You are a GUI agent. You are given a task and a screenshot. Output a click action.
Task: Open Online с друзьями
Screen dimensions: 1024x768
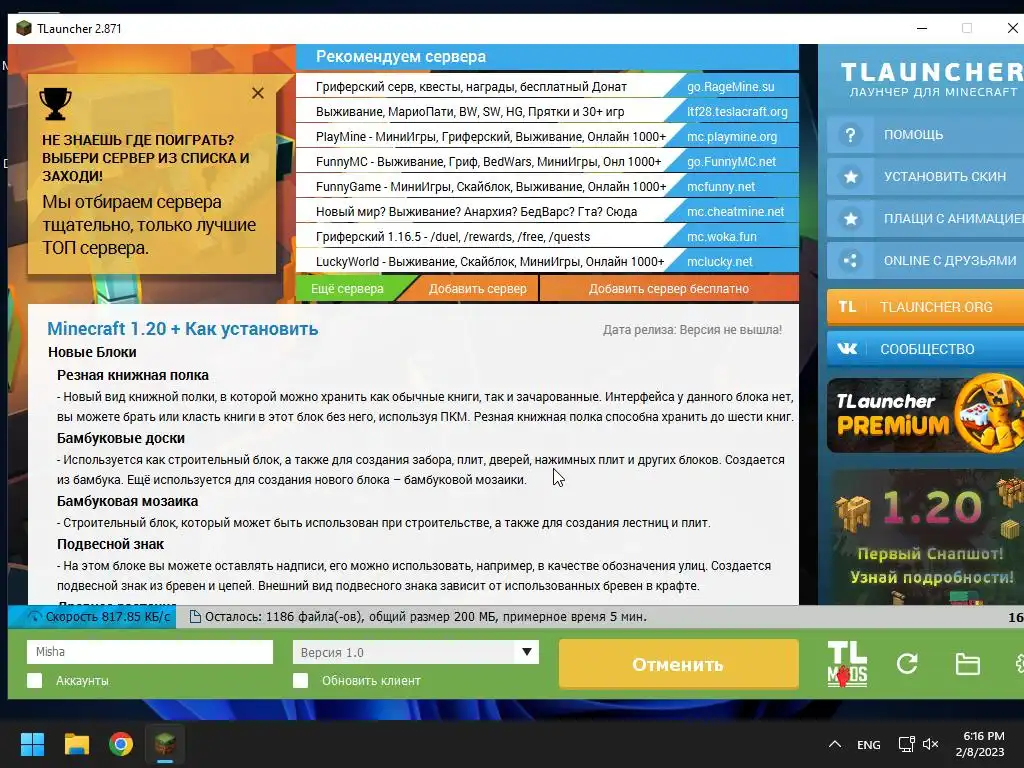[925, 261]
